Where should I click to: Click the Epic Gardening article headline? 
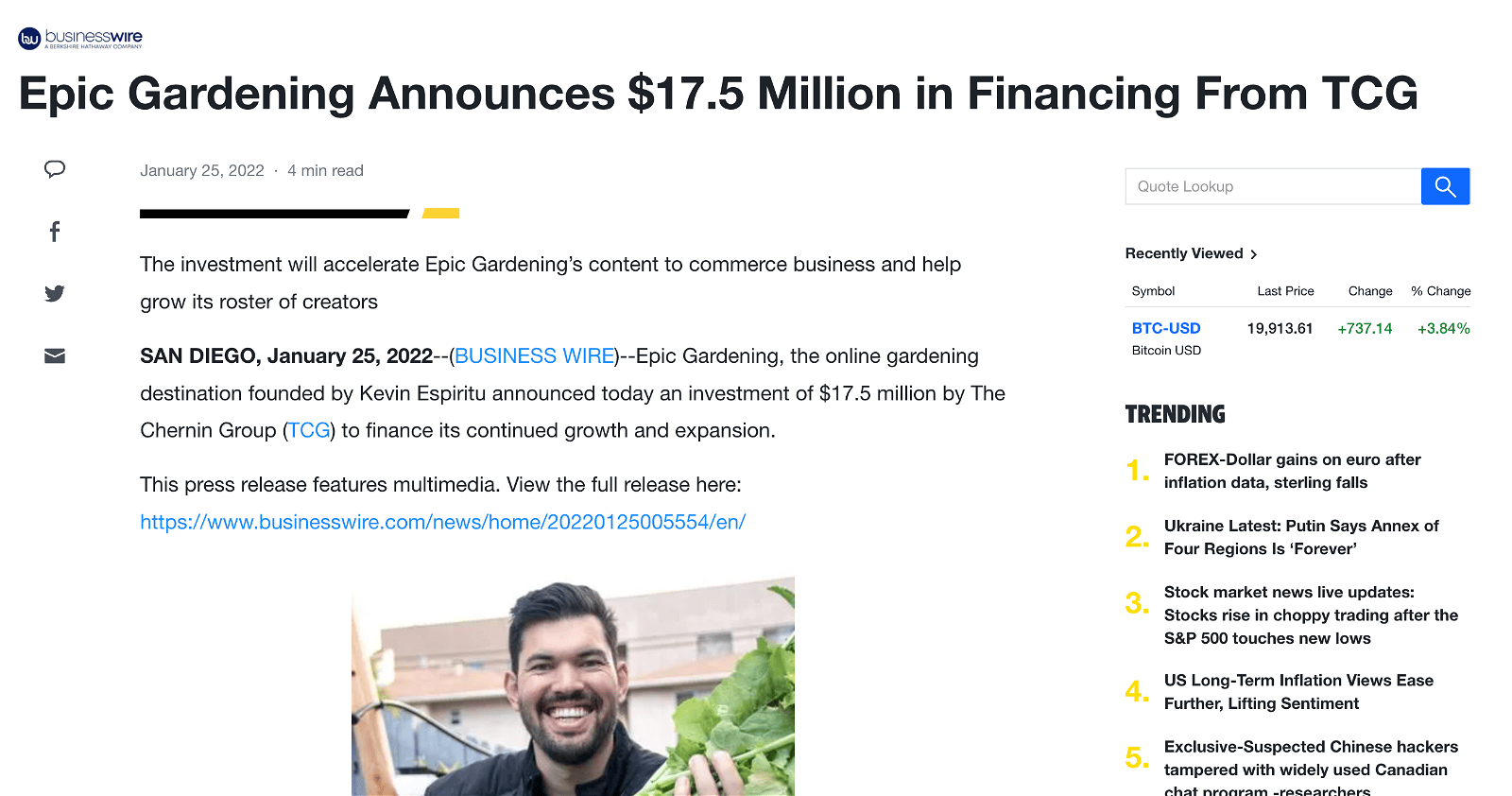718,94
